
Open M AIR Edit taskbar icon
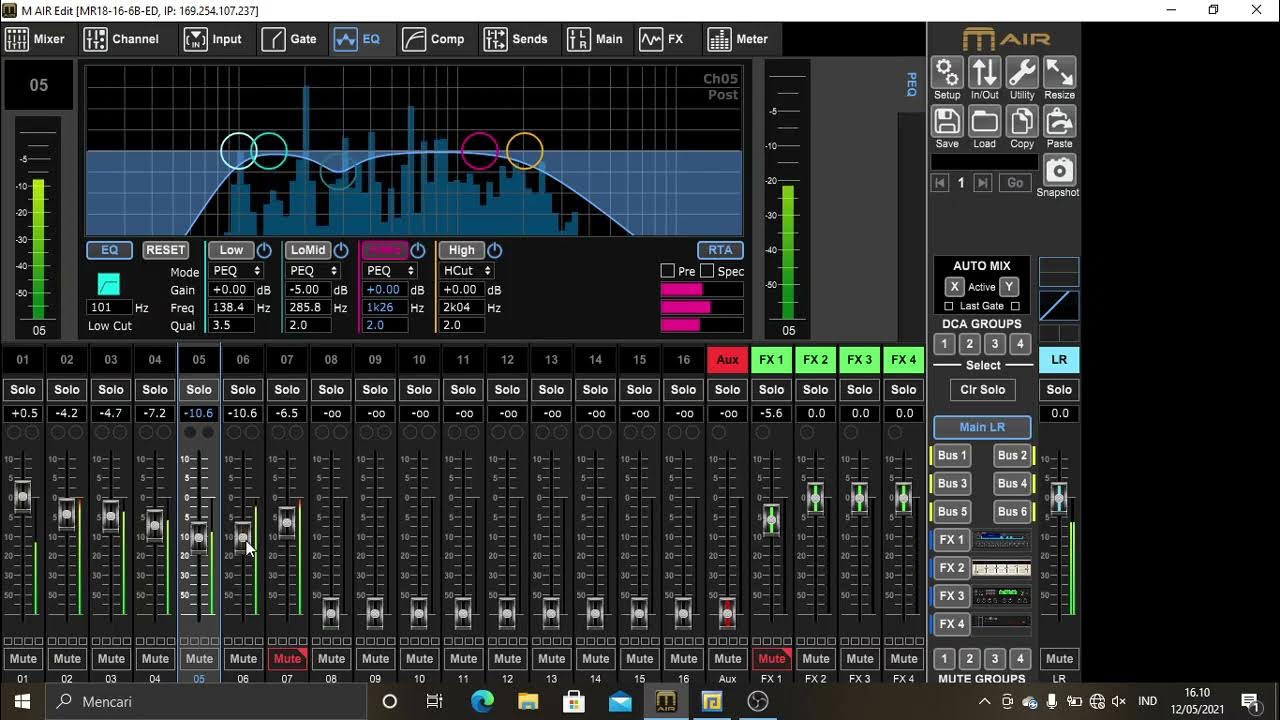click(666, 701)
